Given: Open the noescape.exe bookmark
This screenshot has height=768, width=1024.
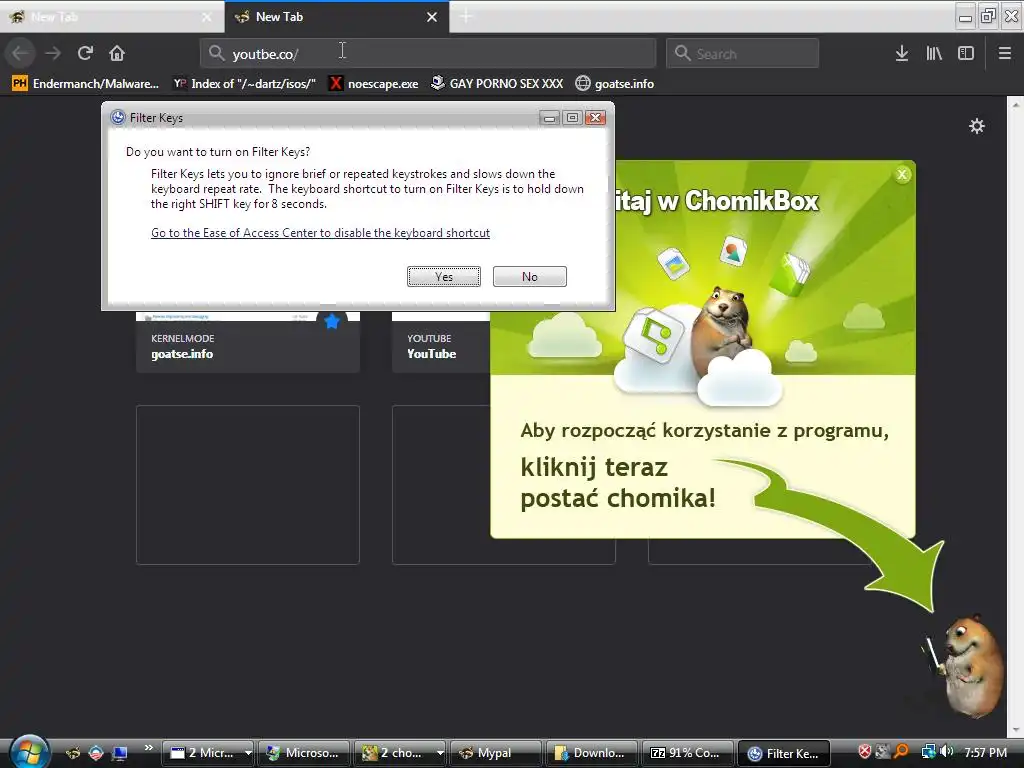Looking at the screenshot, I should click(x=374, y=84).
